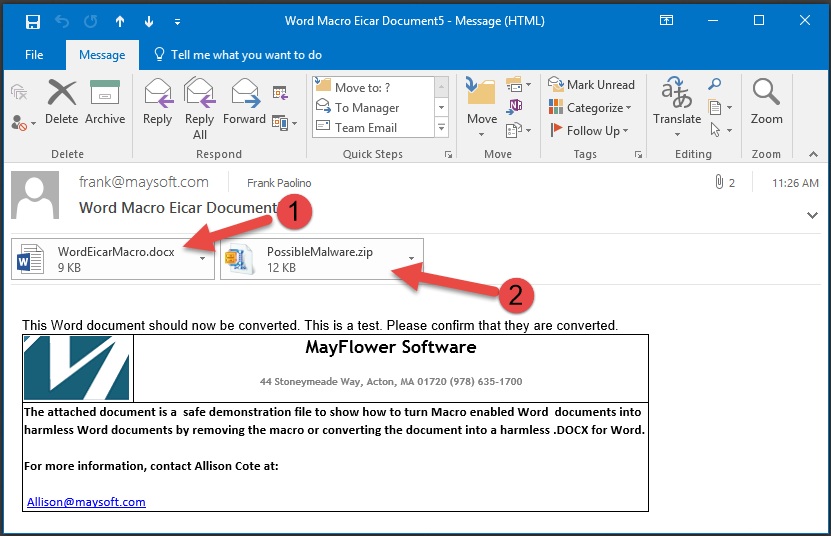Viewport: 831px width, 536px height.
Task: Click the frank@maysoft.com sender address
Action: [144, 182]
